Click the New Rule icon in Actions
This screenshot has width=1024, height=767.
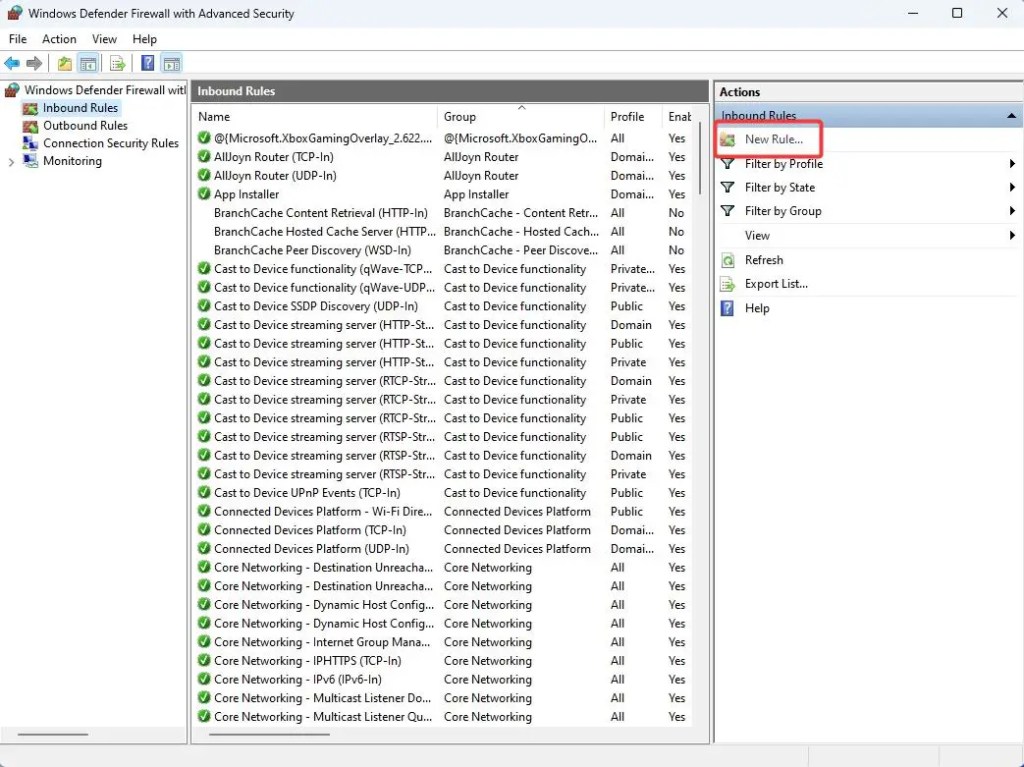728,139
